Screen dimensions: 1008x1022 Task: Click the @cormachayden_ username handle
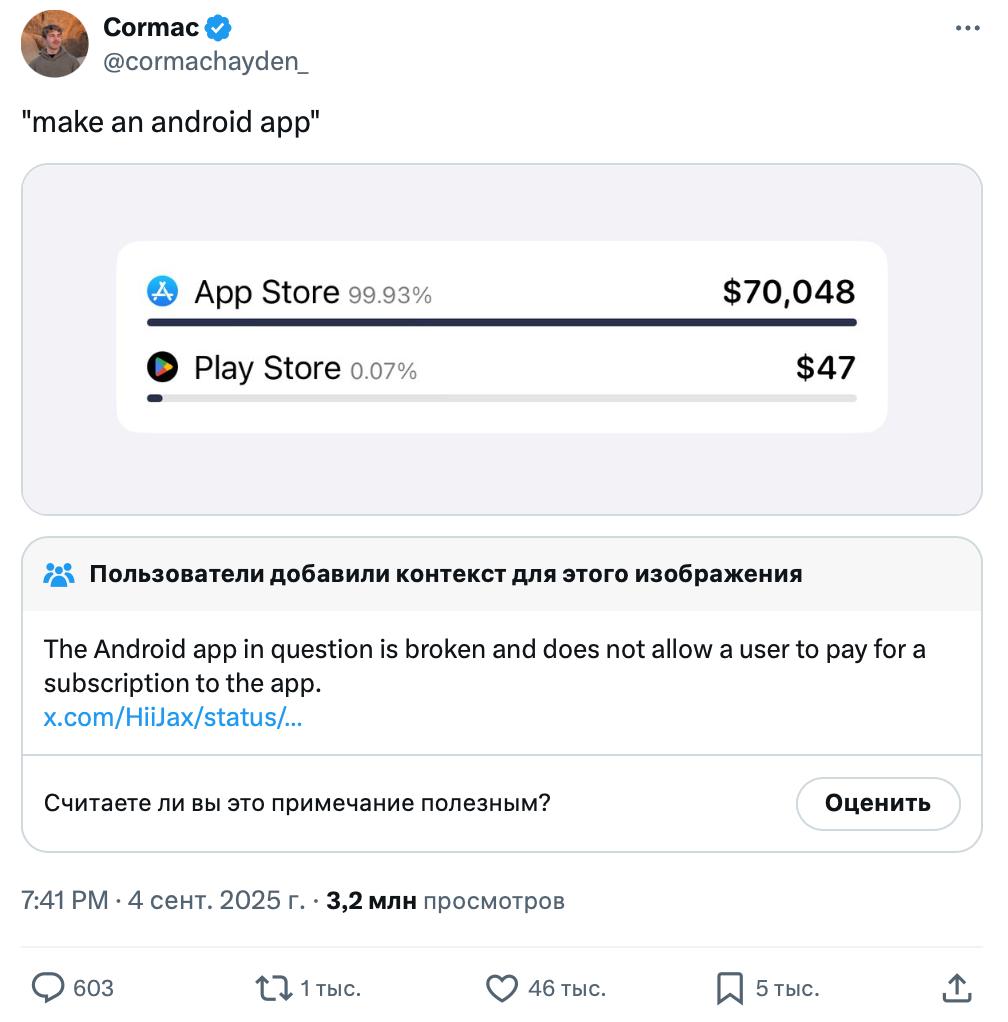tap(206, 61)
